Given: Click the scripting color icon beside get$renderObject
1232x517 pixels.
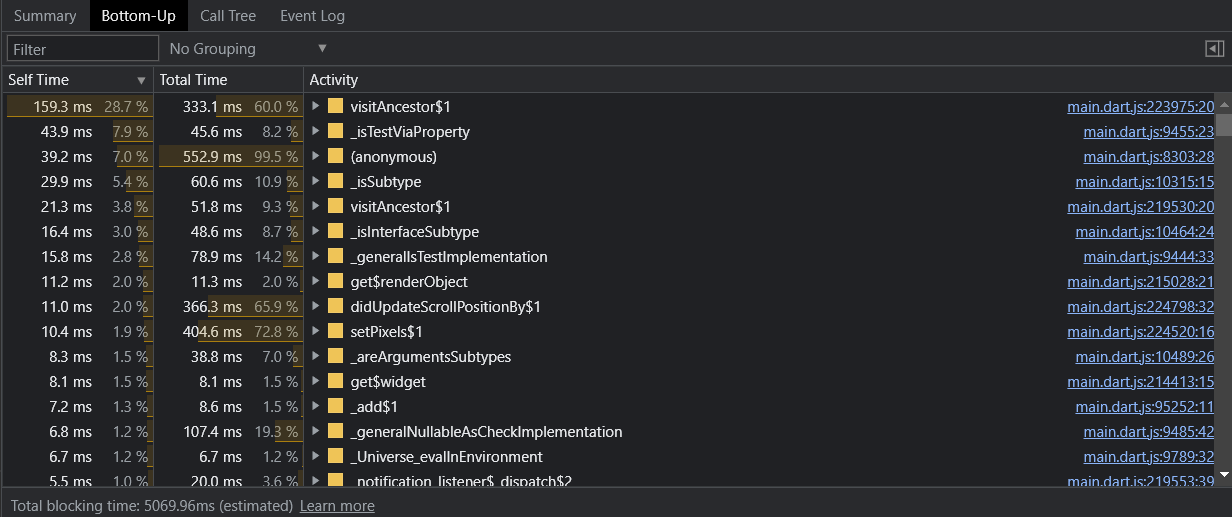Looking at the screenshot, I should pyautogui.click(x=335, y=281).
